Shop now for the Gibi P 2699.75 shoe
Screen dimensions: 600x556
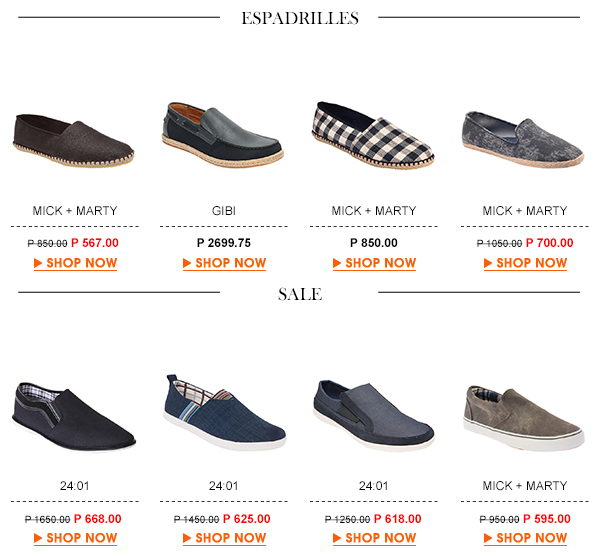tap(224, 263)
